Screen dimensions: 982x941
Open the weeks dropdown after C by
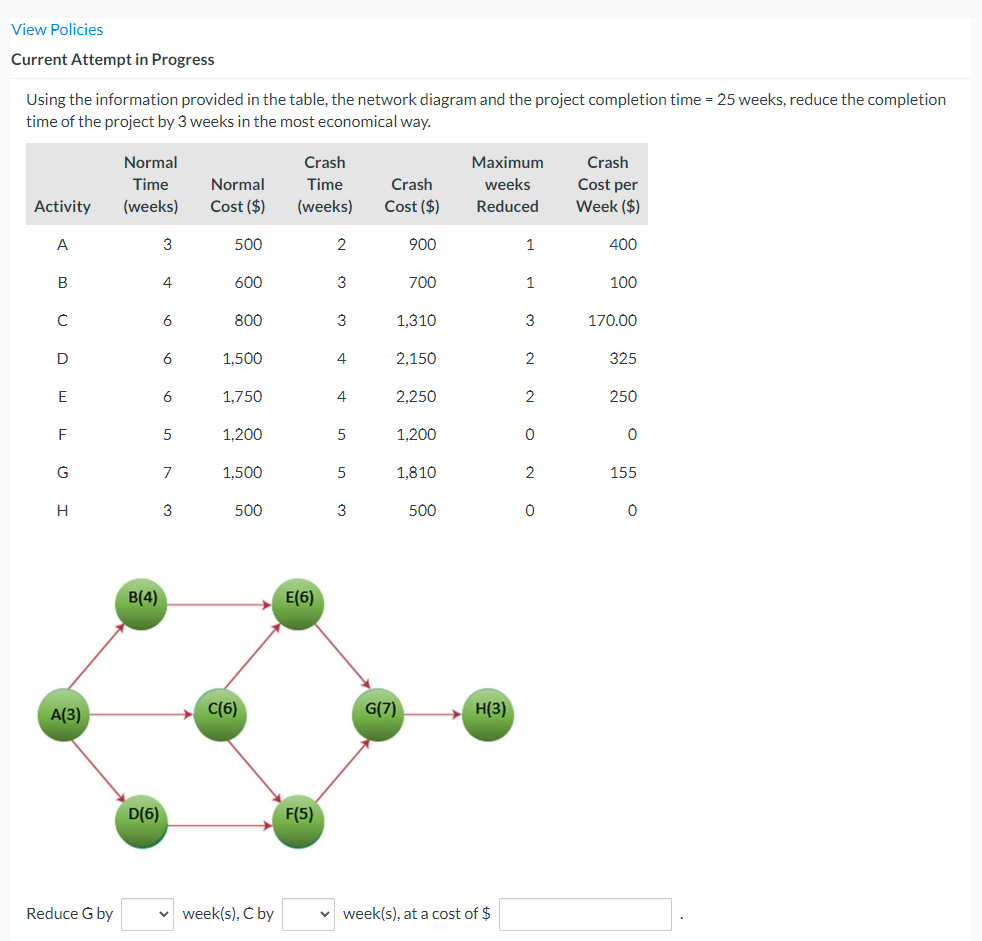[x=308, y=913]
